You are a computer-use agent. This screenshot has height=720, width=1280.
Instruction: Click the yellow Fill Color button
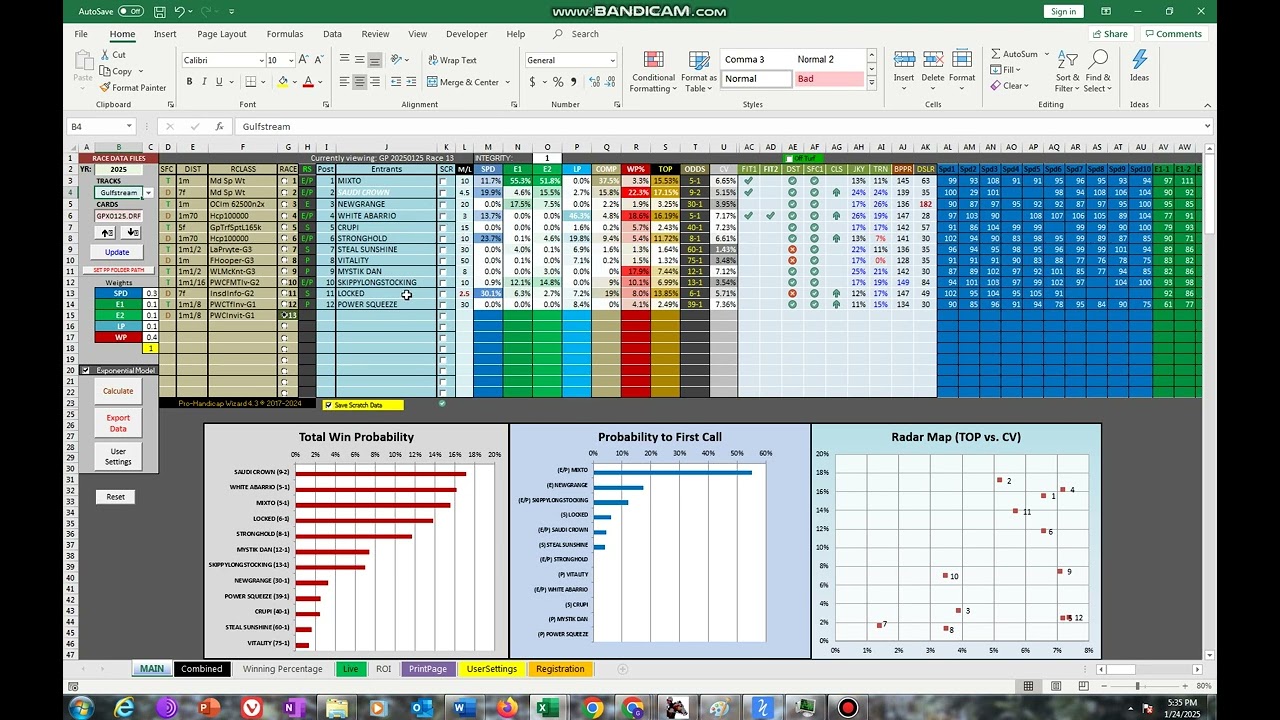click(x=283, y=82)
